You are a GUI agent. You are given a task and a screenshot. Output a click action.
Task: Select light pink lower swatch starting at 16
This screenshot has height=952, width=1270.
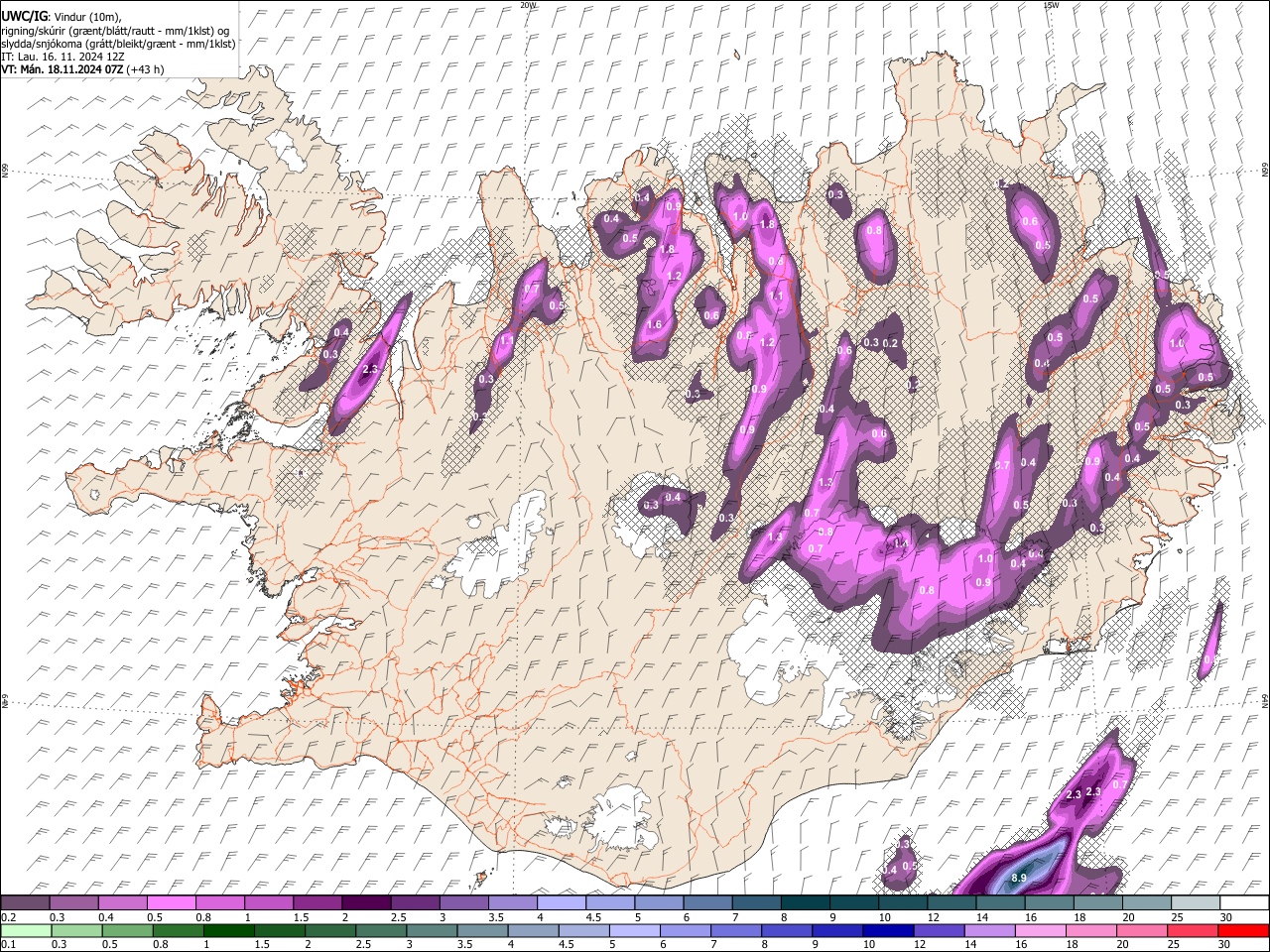1040,930
